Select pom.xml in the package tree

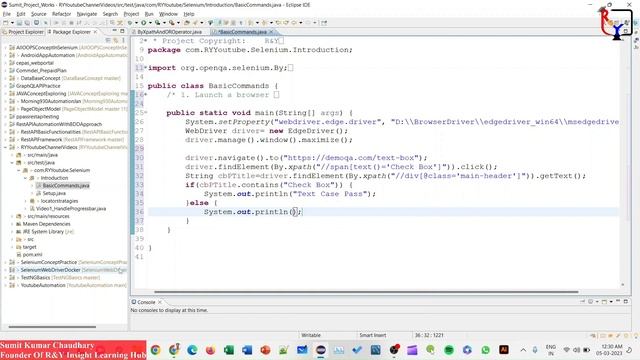32,255
